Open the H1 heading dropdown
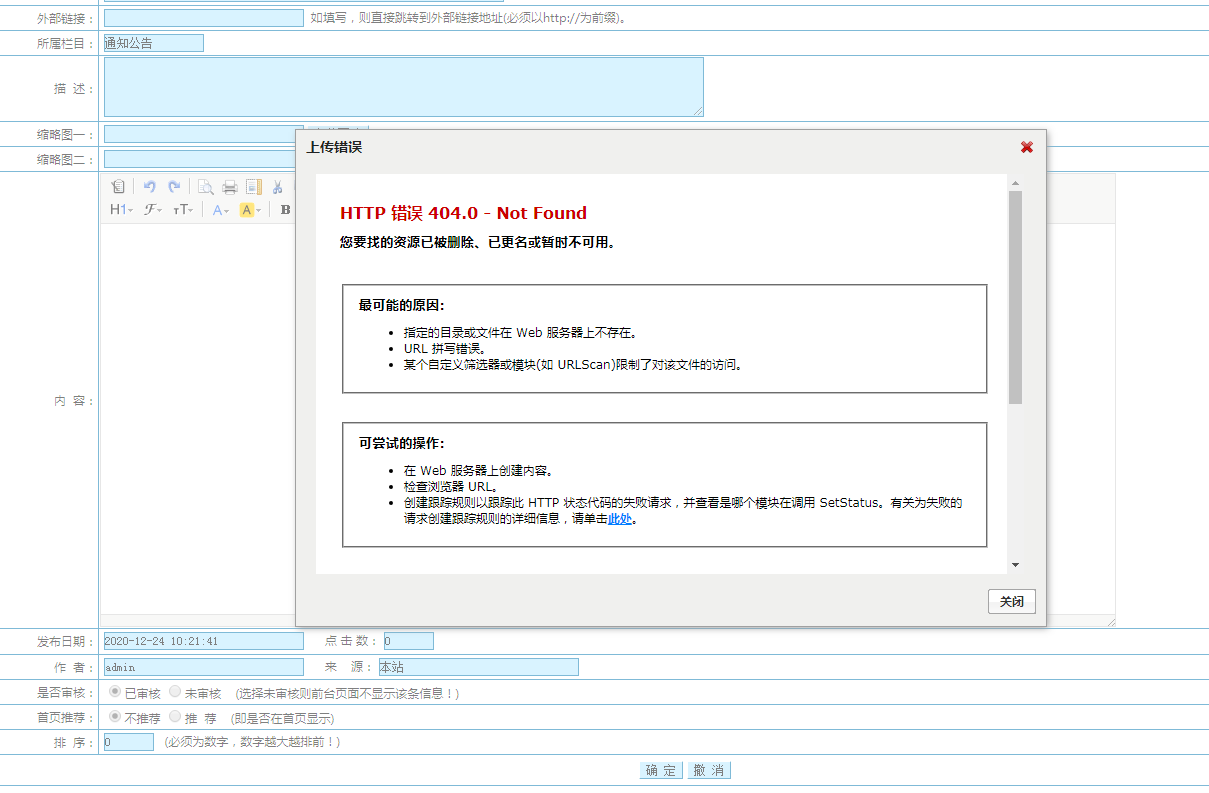The height and width of the screenshot is (793, 1209). tap(118, 210)
